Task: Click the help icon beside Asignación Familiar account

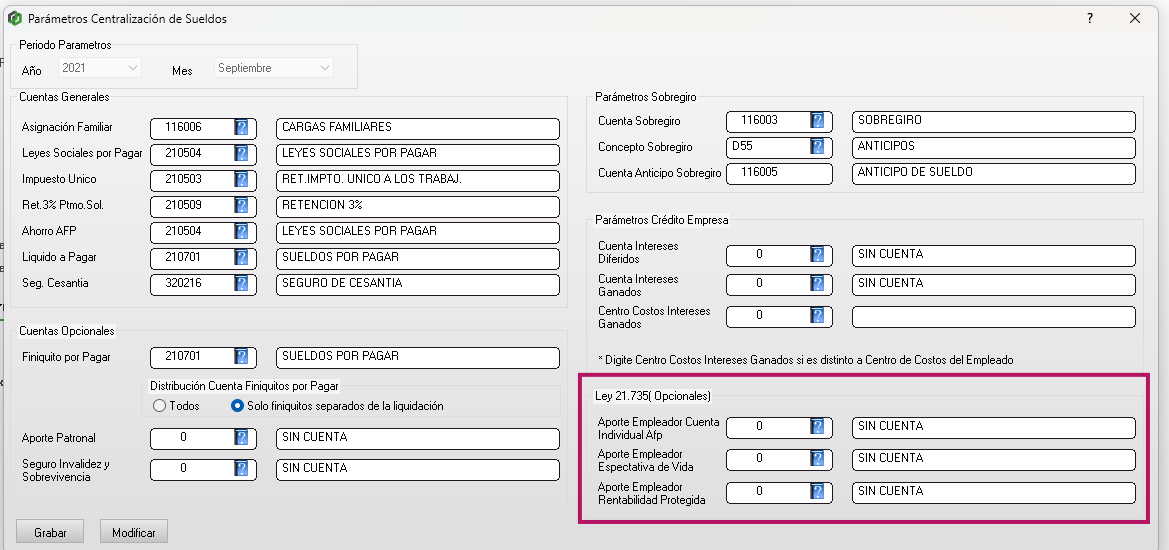Action: 241,128
